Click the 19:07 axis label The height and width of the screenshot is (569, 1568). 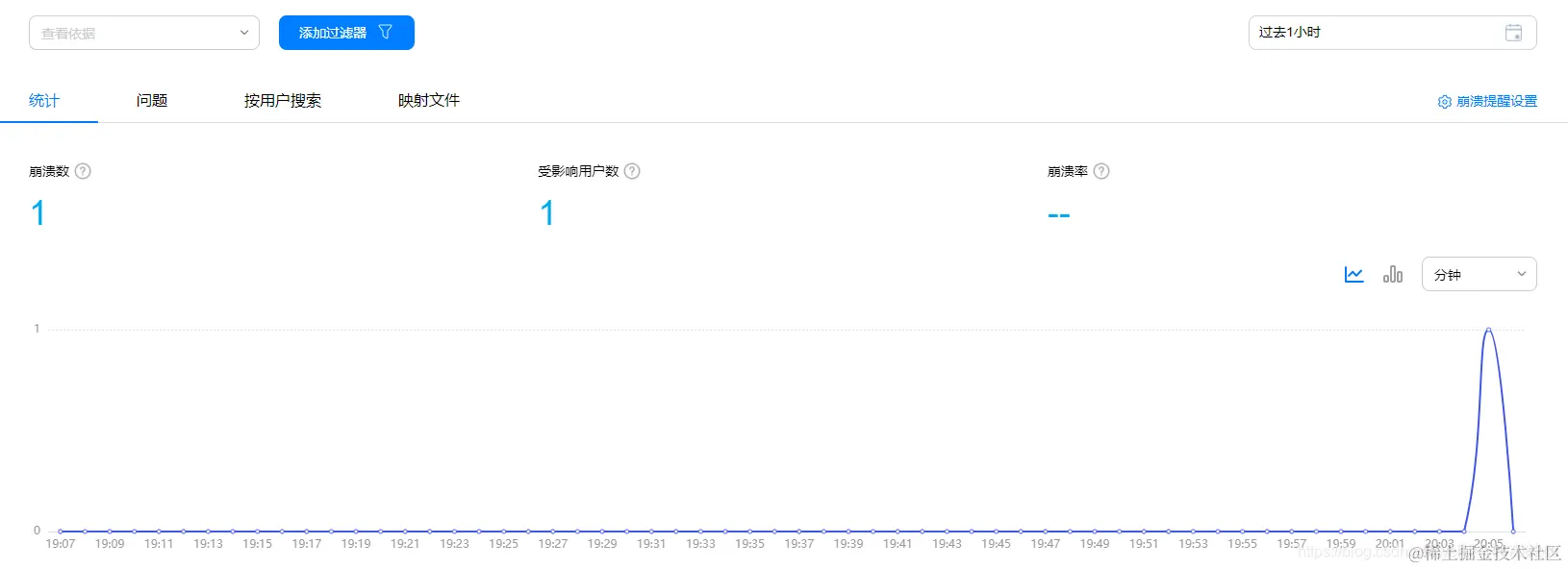coord(61,544)
